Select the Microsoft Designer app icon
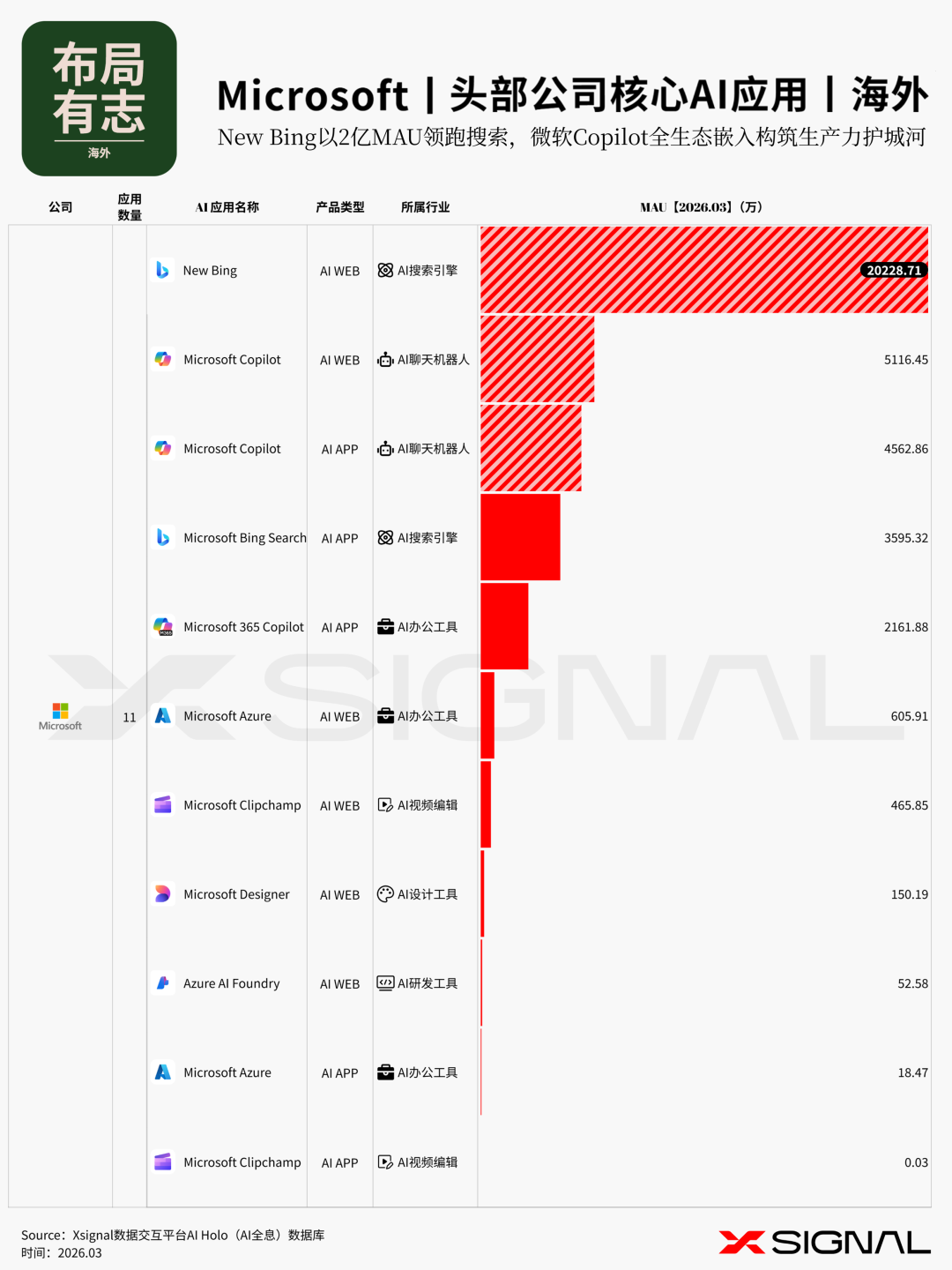 tap(163, 894)
